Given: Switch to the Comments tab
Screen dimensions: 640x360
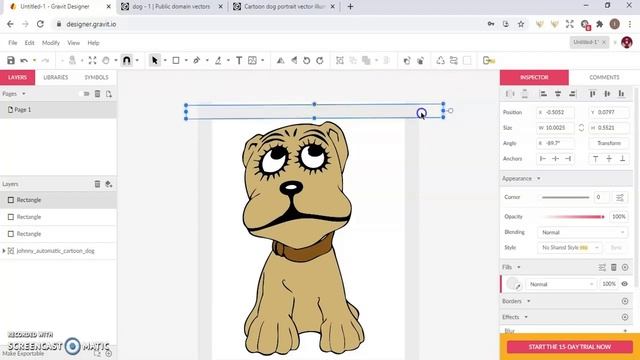Looking at the screenshot, I should pyautogui.click(x=604, y=77).
